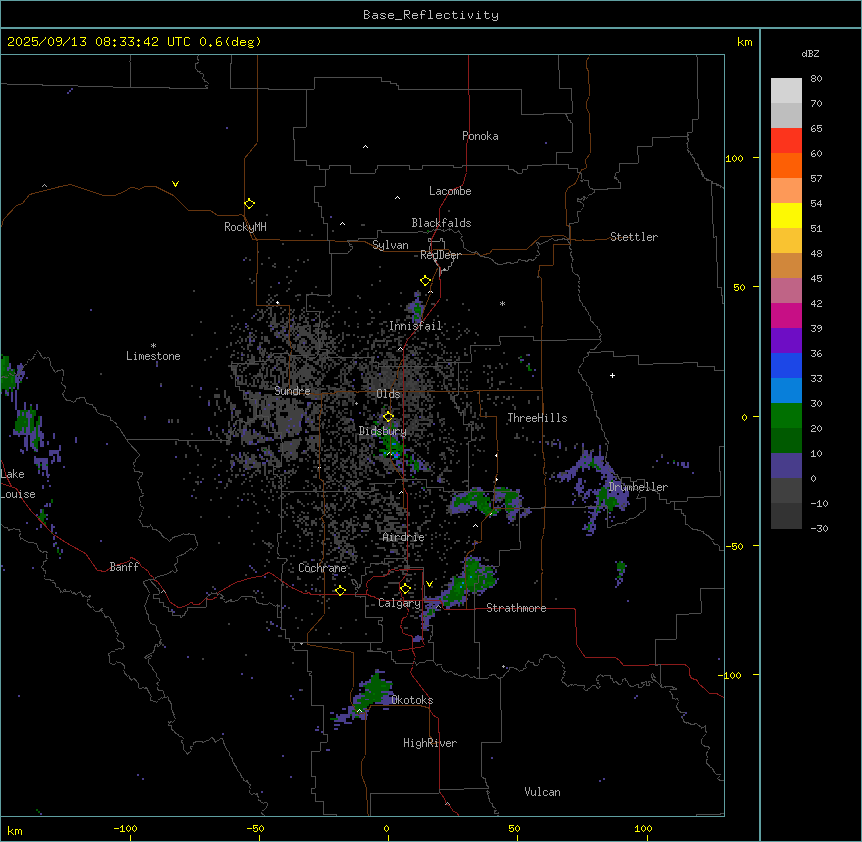Click the Blackfalds label

(x=441, y=223)
